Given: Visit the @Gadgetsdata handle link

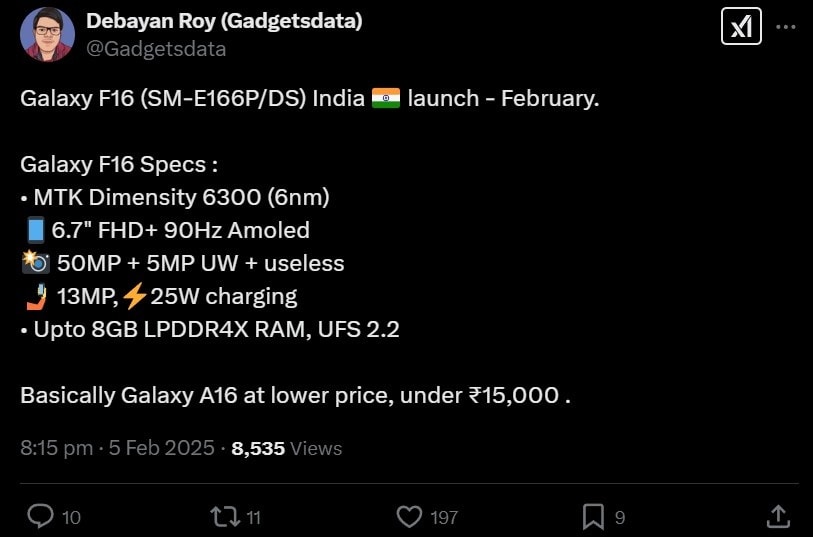Looking at the screenshot, I should point(156,48).
